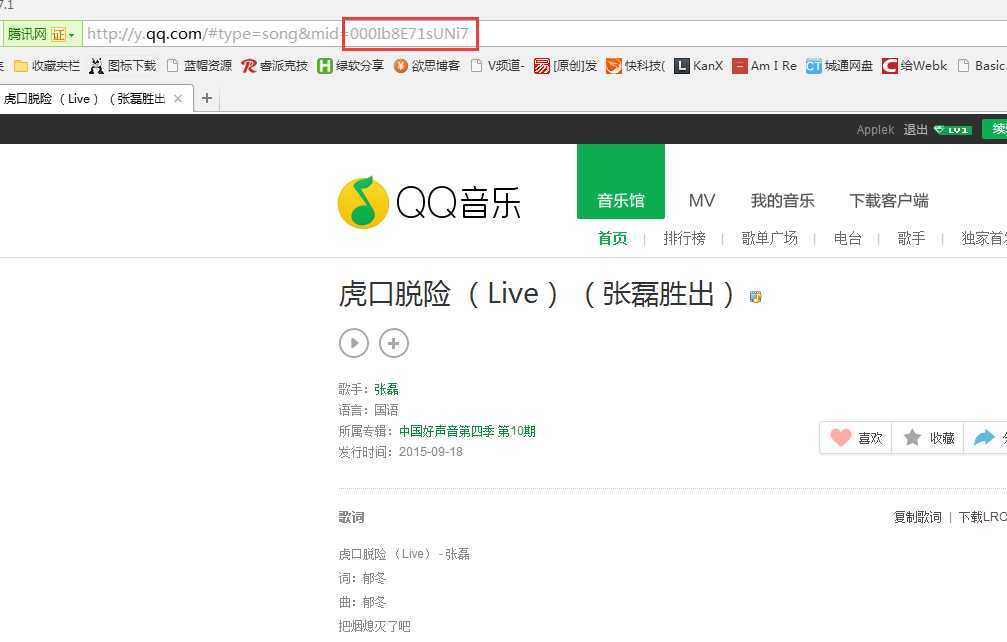Open album link 中国好声音第四季 第10期
This screenshot has height=642, width=1007.
click(x=467, y=431)
